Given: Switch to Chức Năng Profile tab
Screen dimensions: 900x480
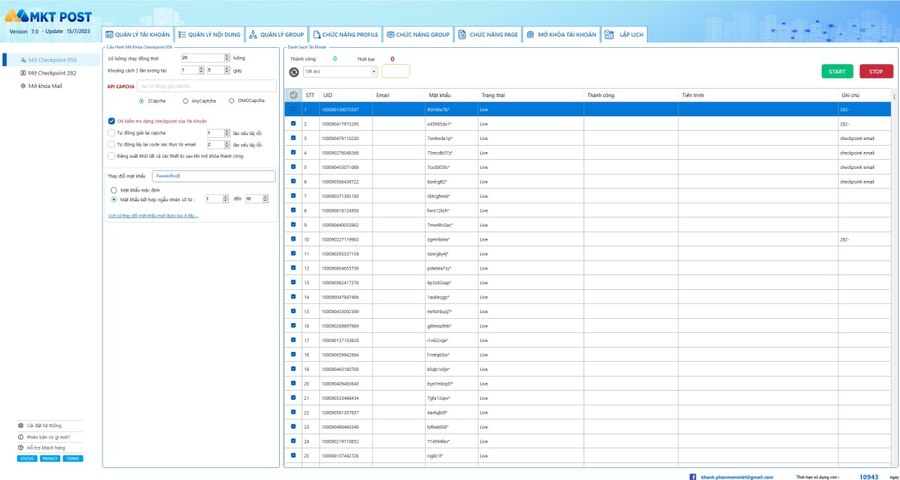Looking at the screenshot, I should (x=346, y=34).
